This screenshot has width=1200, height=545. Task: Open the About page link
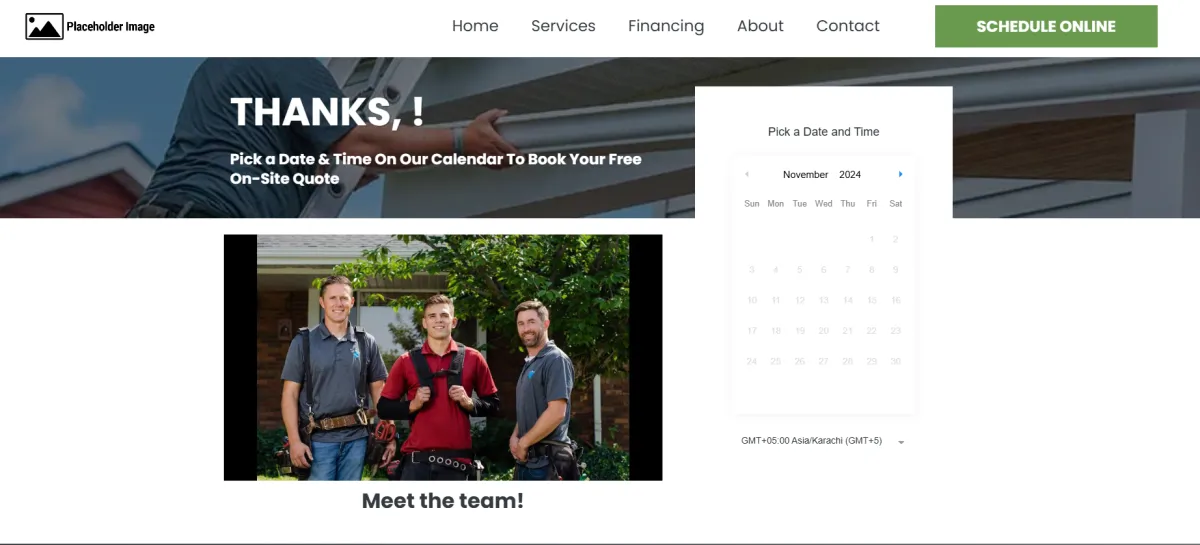point(760,26)
